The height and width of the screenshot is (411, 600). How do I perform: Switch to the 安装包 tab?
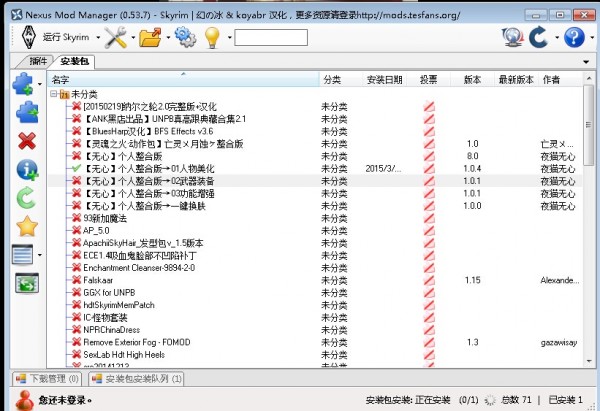75,61
